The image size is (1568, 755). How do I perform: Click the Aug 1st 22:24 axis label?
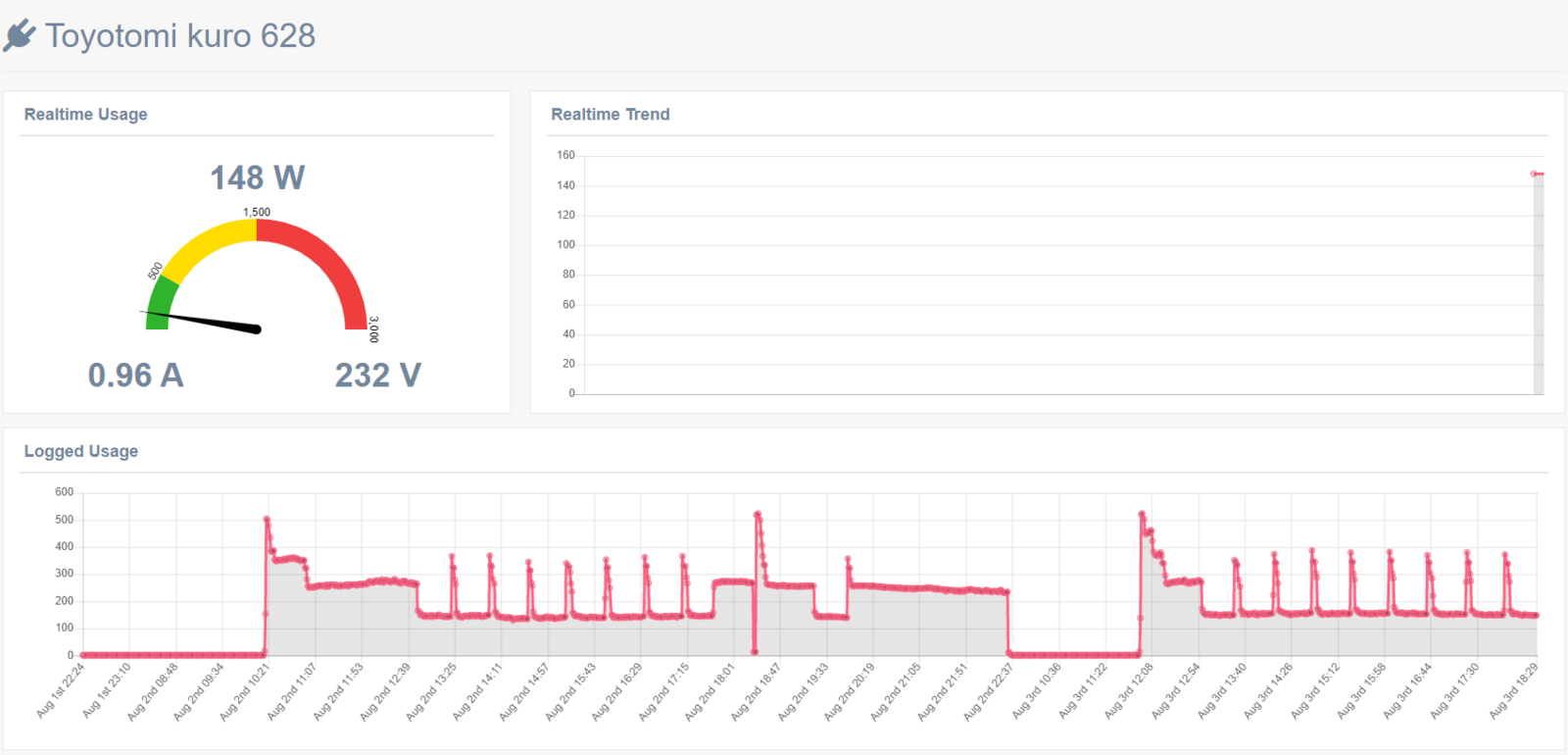62,691
